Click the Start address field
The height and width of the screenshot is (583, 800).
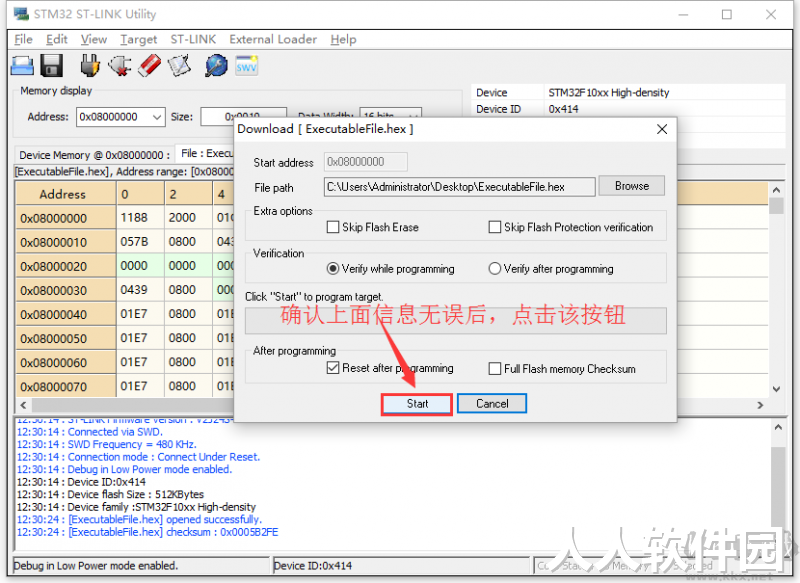(365, 162)
